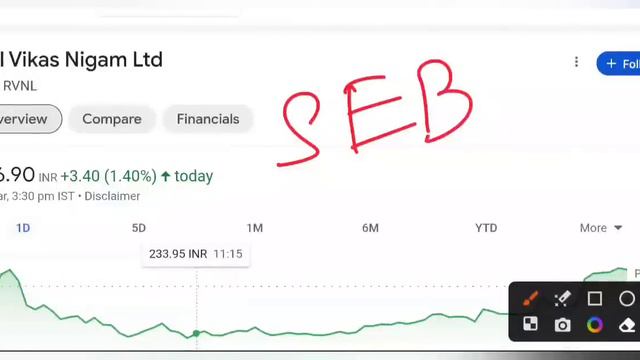640x360 pixels.
Task: Select the 1M chart range
Action: [255, 228]
